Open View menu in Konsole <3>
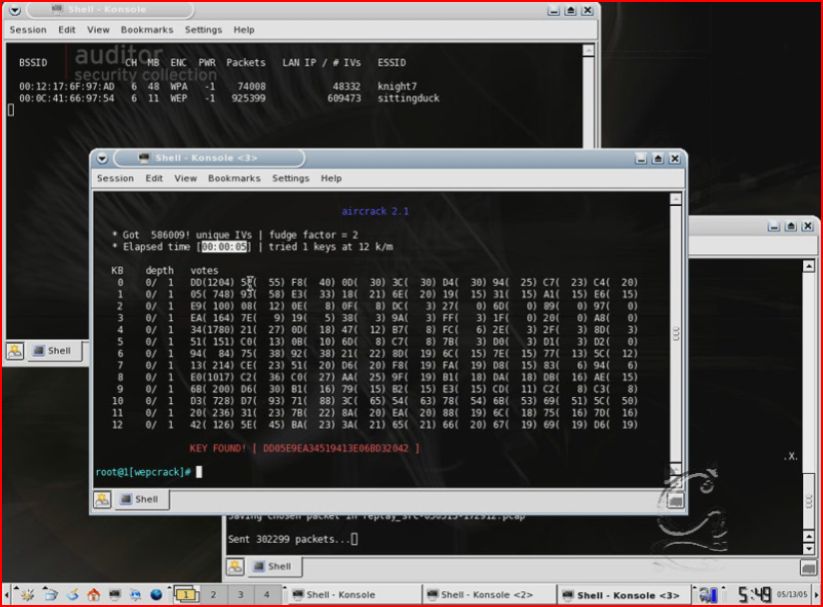The image size is (823, 607). pyautogui.click(x=185, y=178)
